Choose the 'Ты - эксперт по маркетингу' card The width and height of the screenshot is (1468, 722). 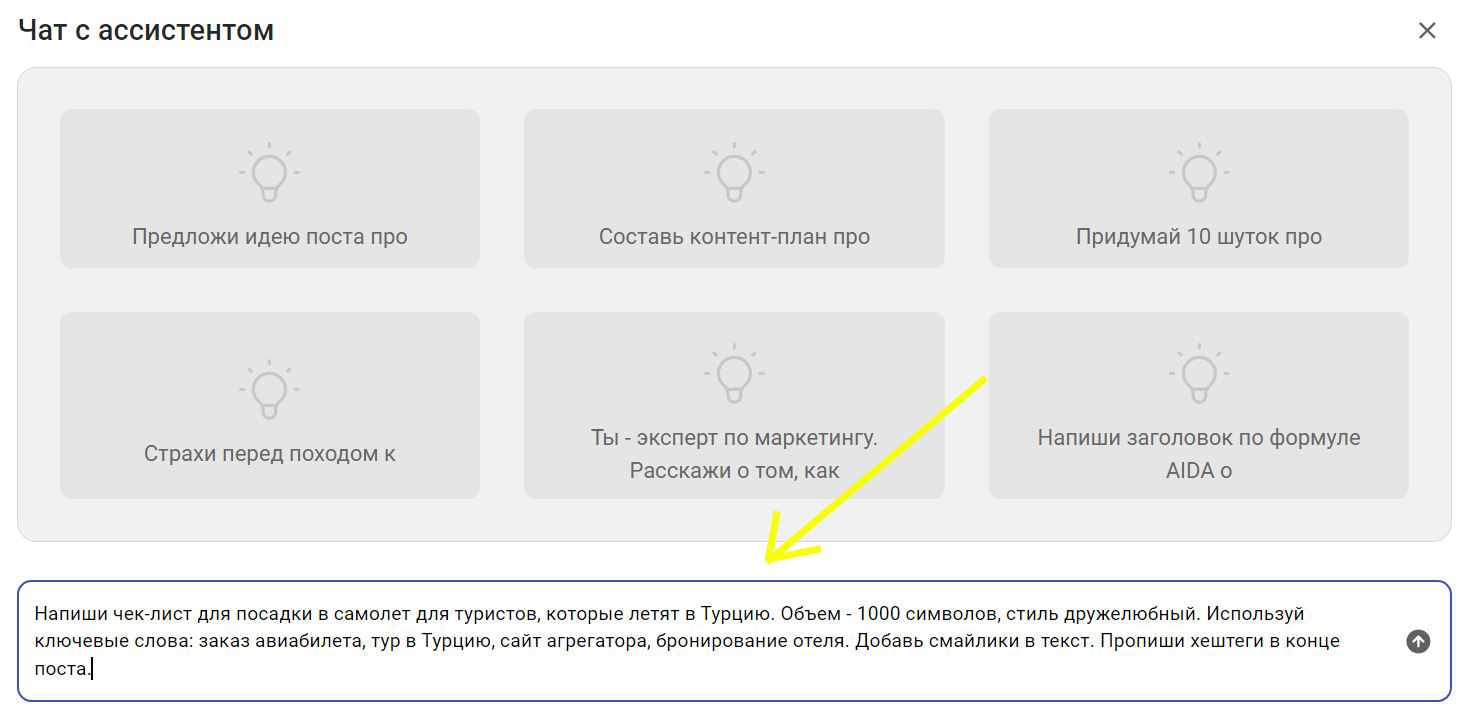click(734, 405)
